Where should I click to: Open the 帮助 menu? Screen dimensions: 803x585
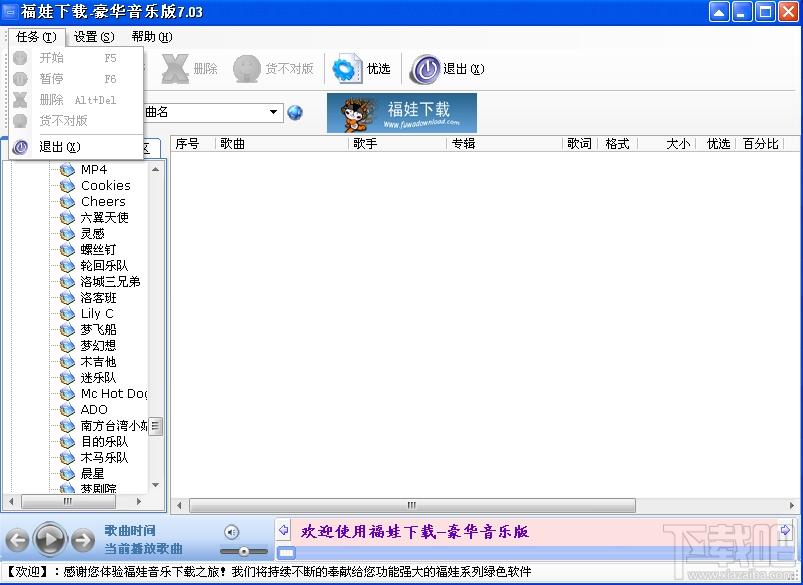pos(151,37)
